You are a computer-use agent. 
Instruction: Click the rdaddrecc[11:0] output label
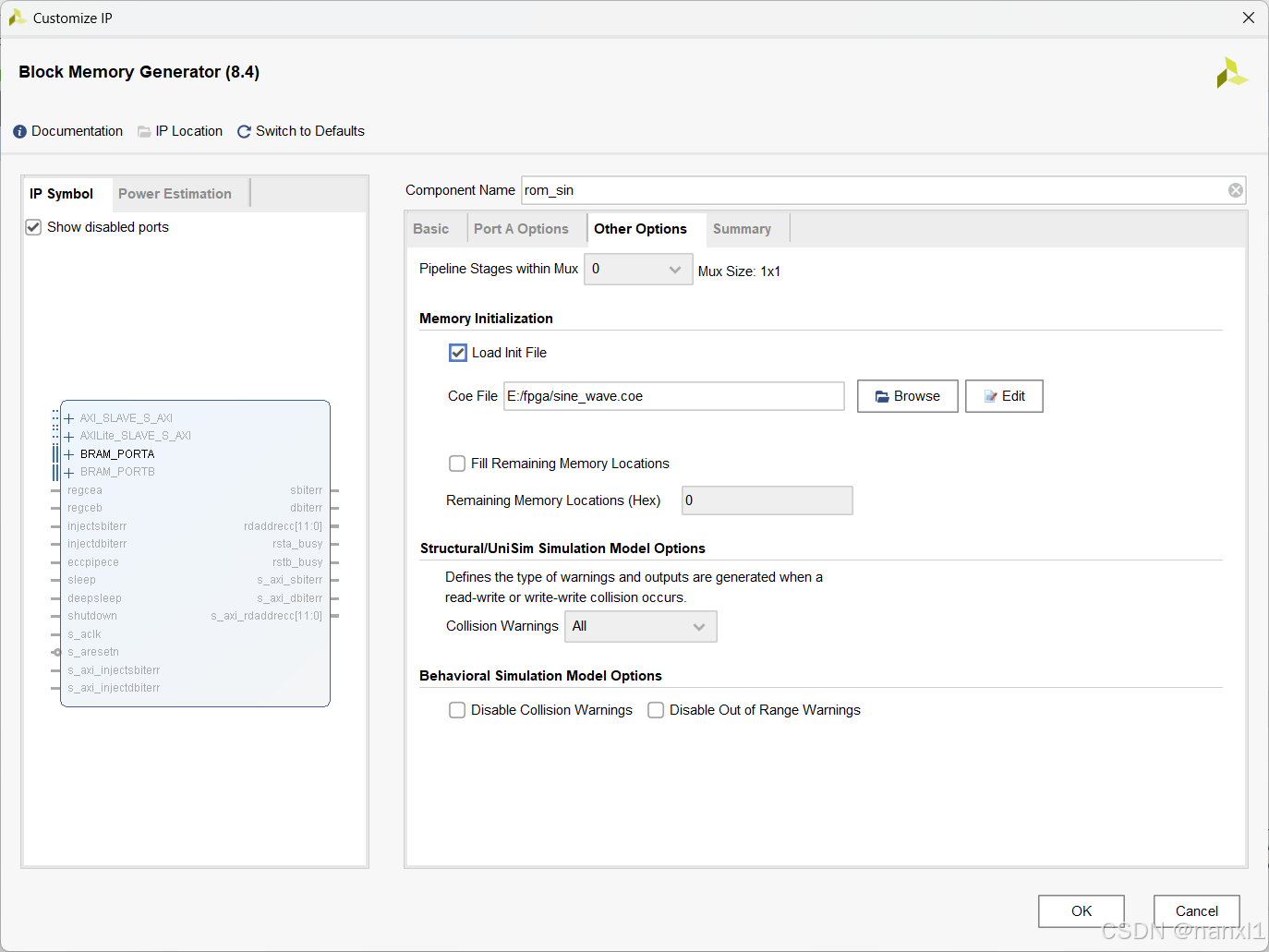[x=284, y=526]
